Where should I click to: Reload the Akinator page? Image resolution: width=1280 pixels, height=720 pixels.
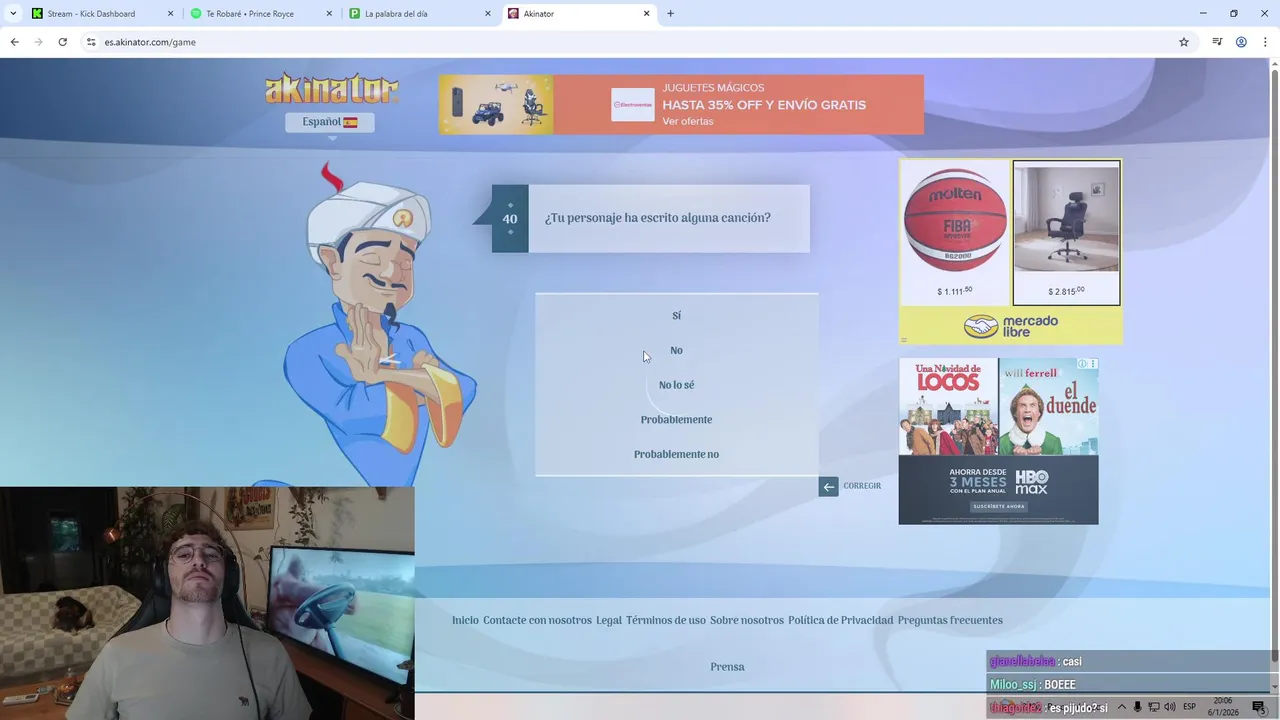pos(62,42)
